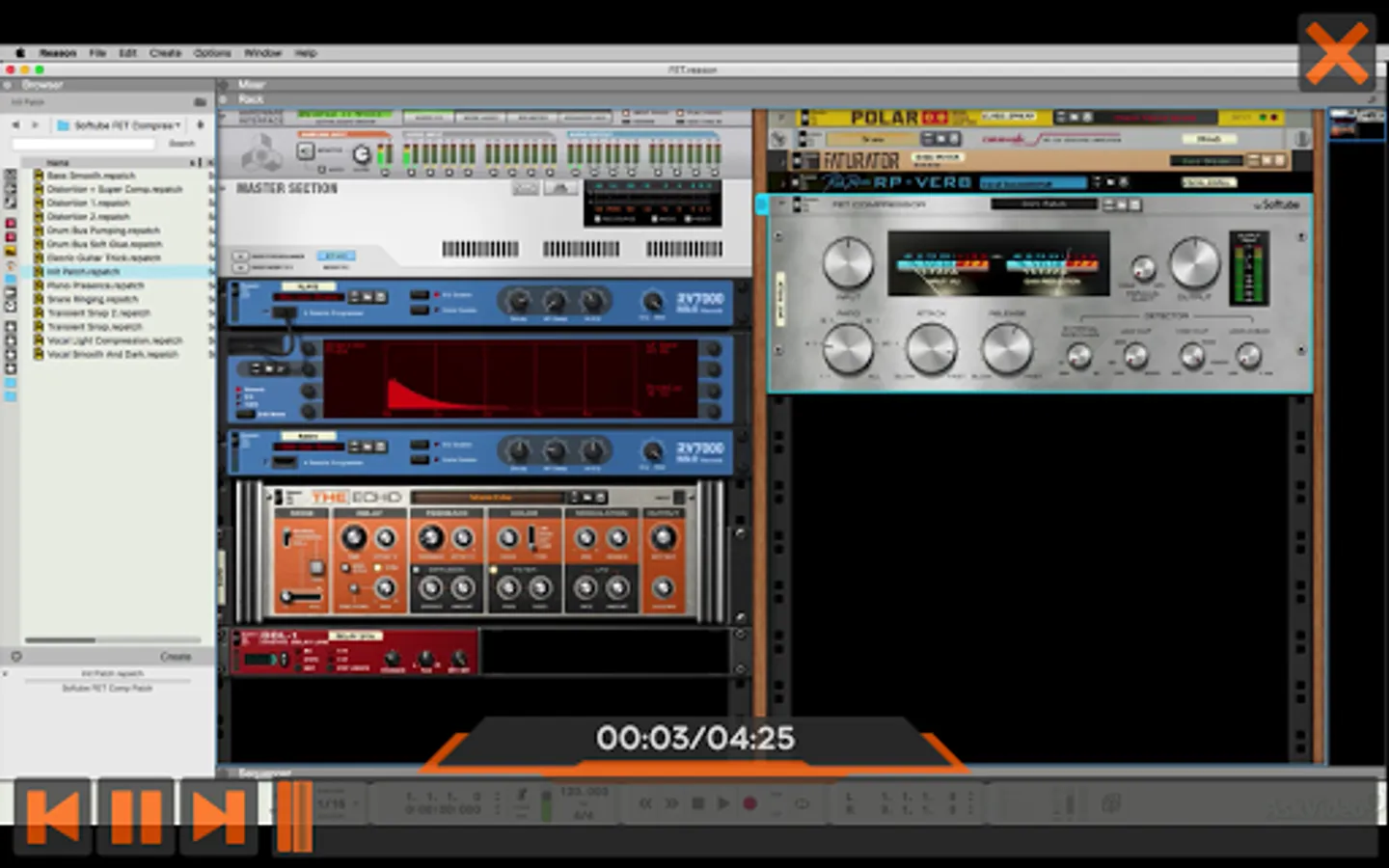Select Distortion 2.repatch patch
The image size is (1389, 868).
(x=88, y=217)
